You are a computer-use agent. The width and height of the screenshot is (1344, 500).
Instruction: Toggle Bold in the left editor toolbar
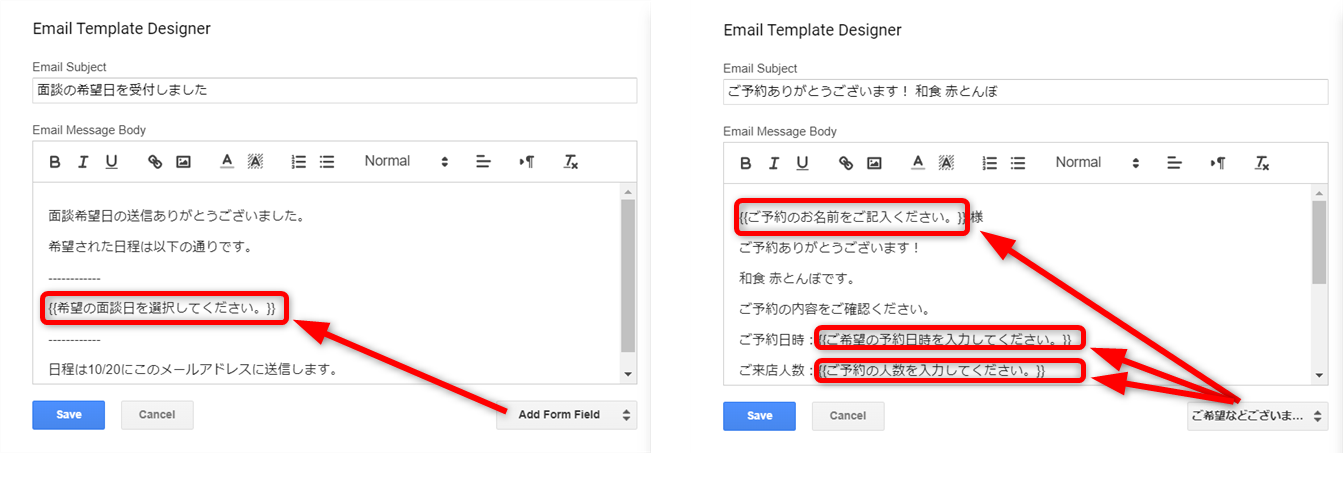coord(56,162)
